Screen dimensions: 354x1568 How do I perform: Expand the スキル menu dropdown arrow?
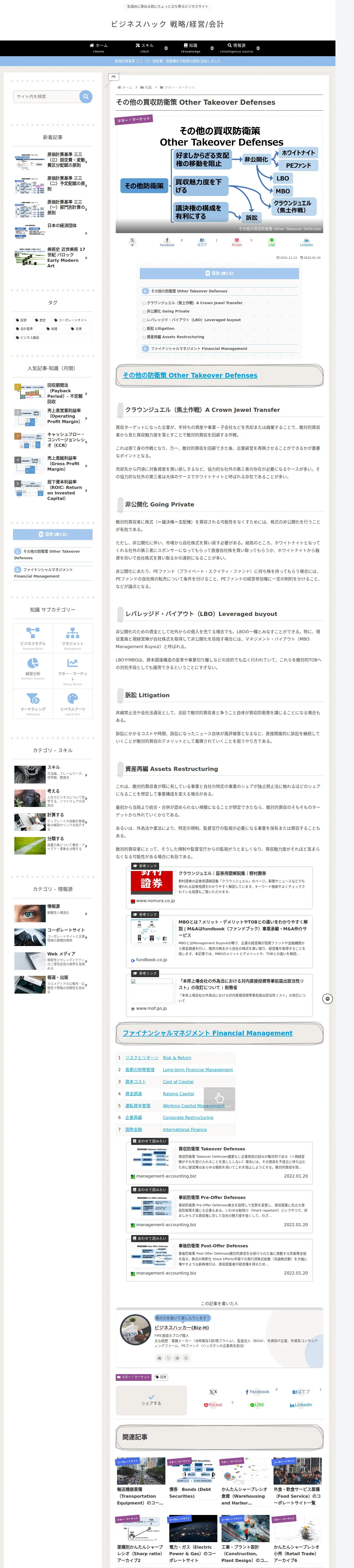click(166, 48)
